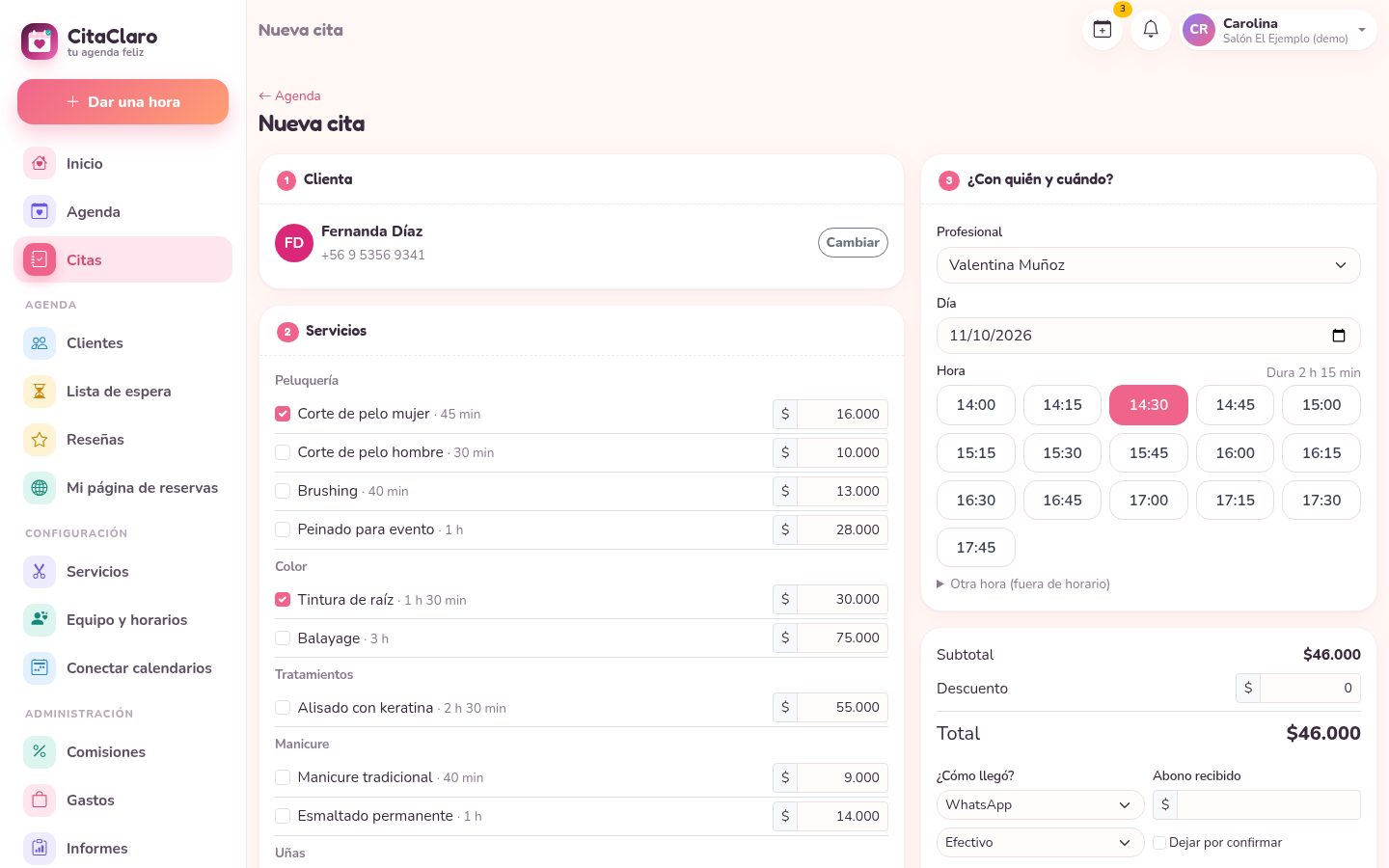The width and height of the screenshot is (1389, 868).
Task: Click the Mi página de reservas globe icon
Action: coord(40,487)
